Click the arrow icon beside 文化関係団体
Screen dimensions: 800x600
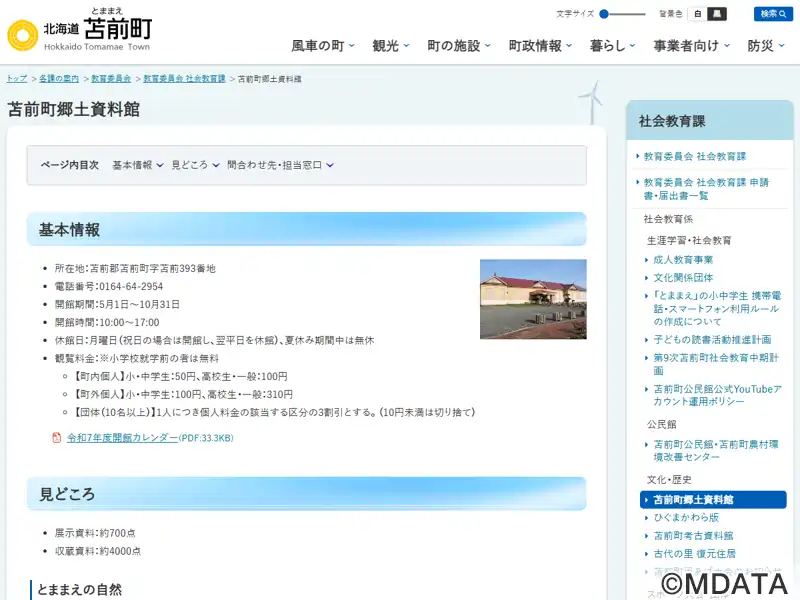[x=646, y=278]
